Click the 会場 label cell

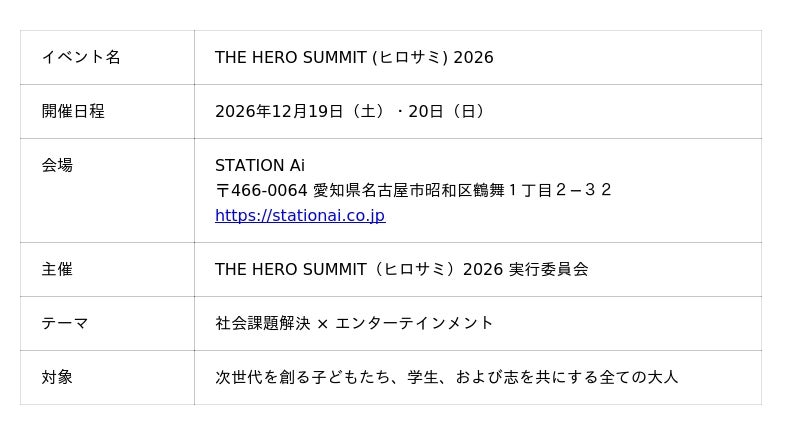point(57,166)
